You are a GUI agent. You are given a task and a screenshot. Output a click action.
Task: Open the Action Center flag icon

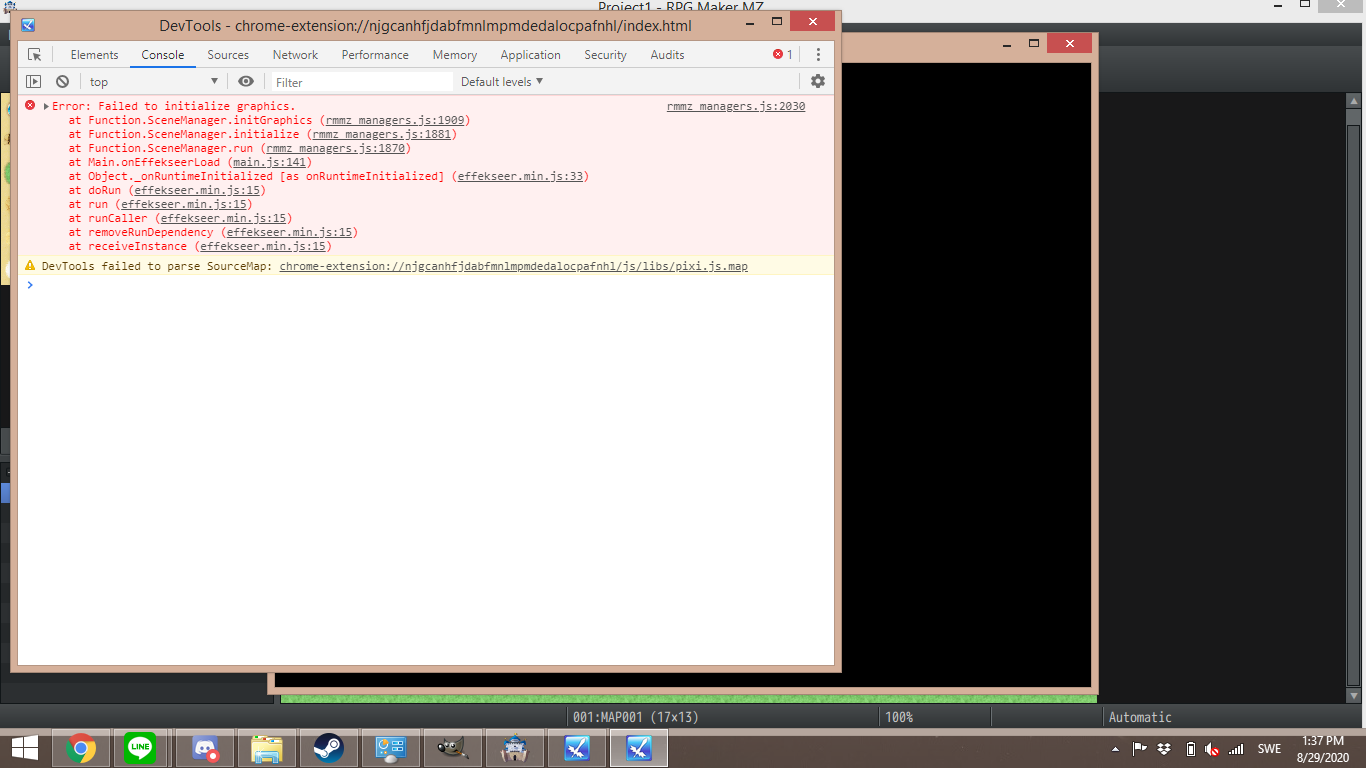pos(1139,749)
